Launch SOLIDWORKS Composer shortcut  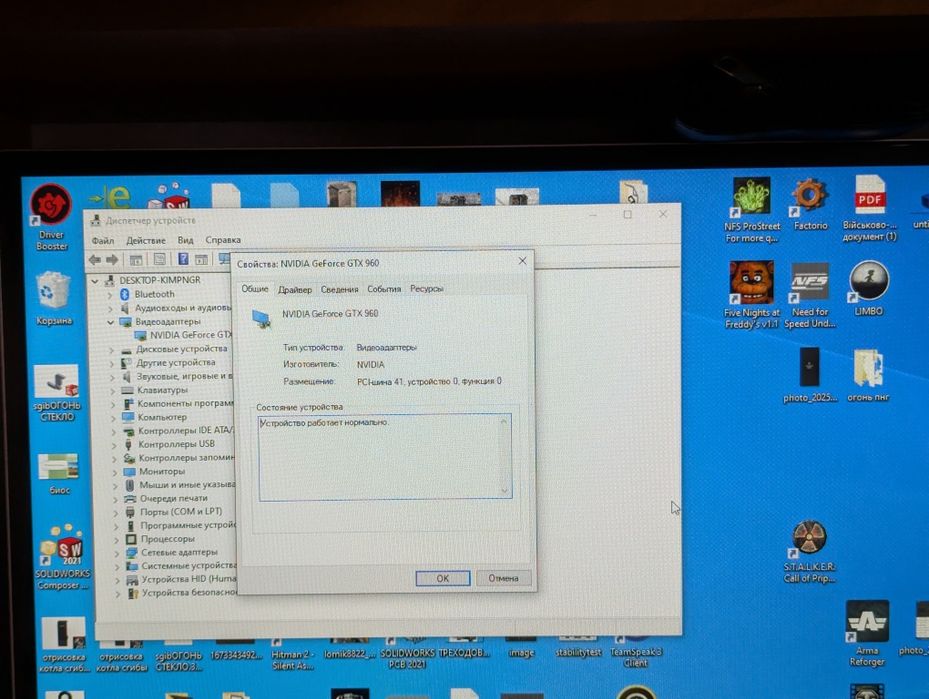click(62, 557)
